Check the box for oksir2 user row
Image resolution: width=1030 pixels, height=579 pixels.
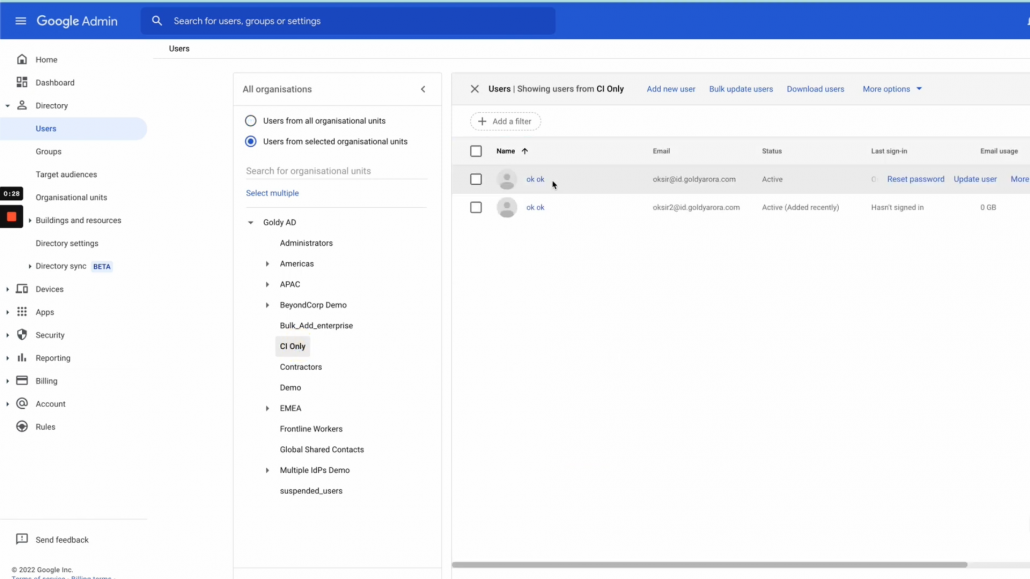pos(476,208)
